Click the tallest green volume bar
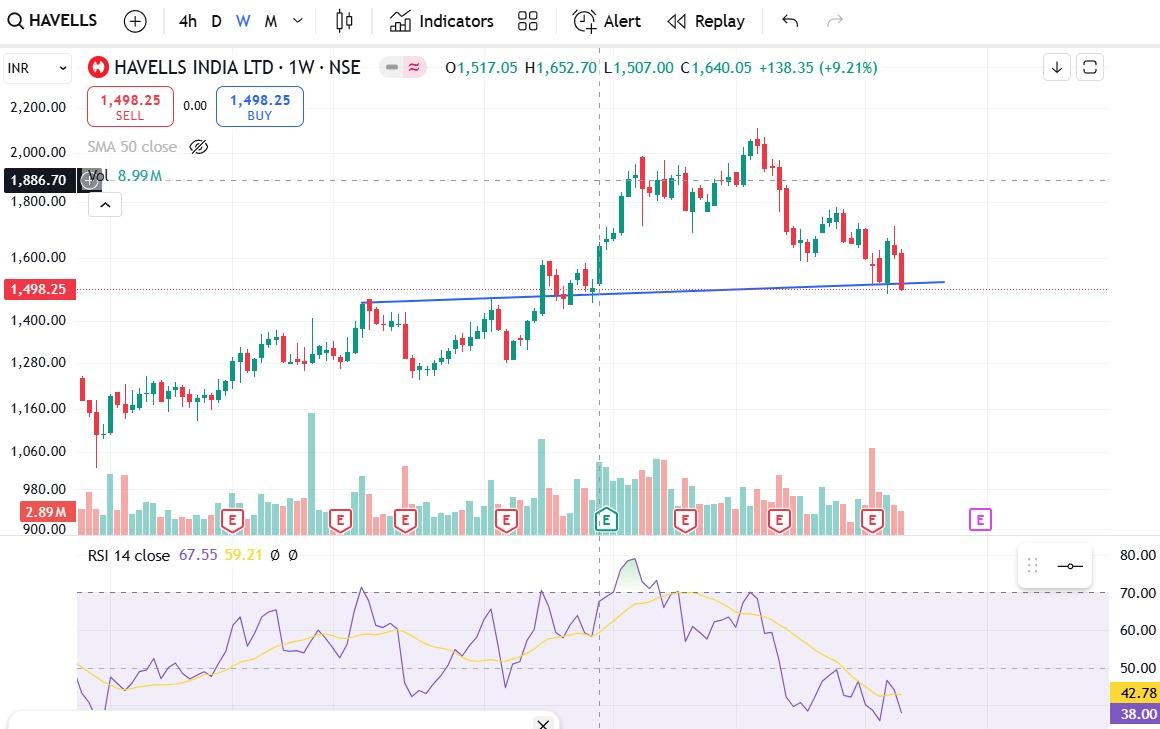The width and height of the screenshot is (1160, 729). (311, 474)
